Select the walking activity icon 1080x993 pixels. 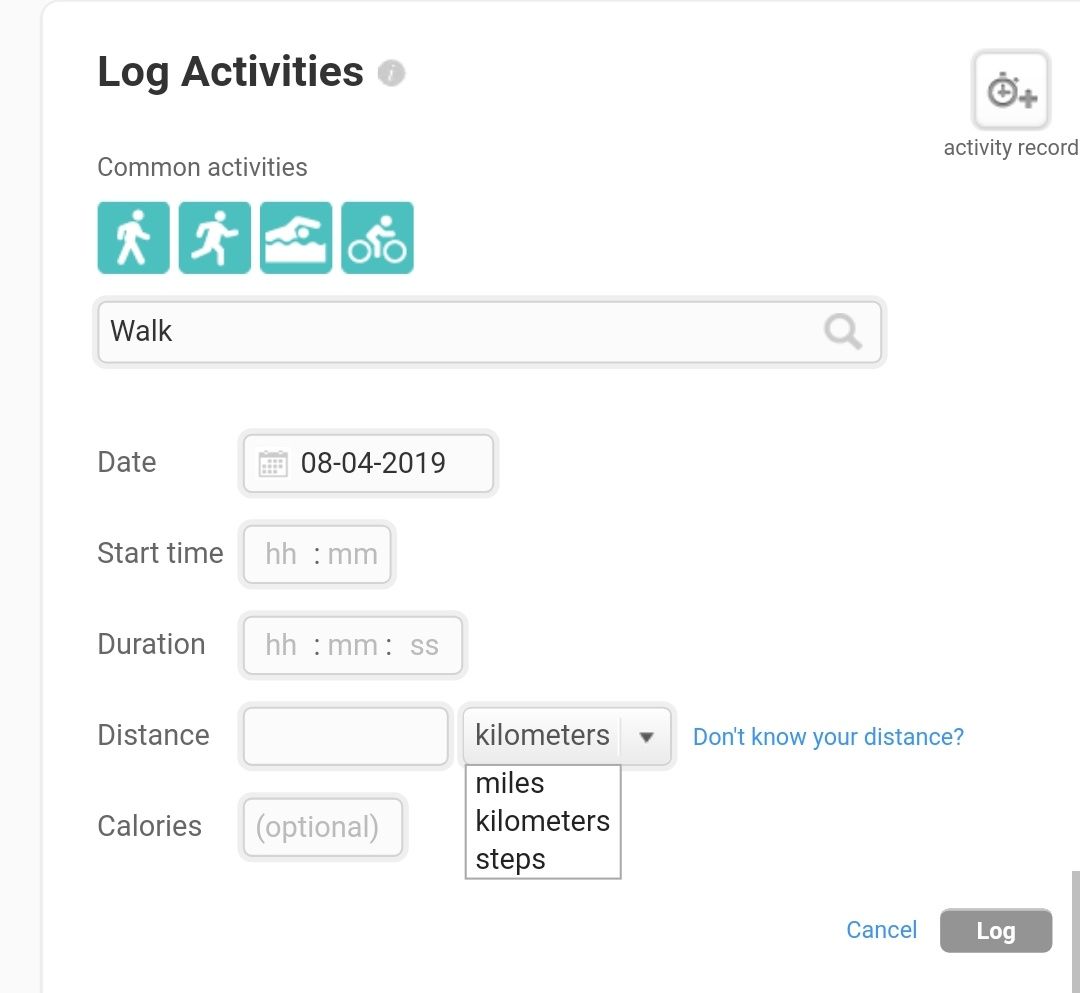coord(133,238)
